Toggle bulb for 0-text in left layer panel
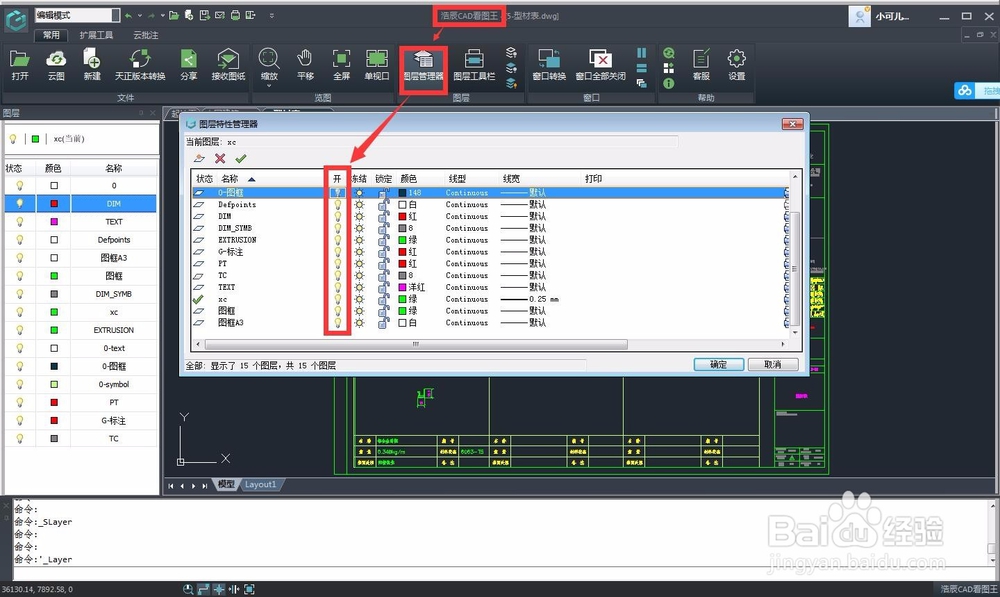 20,348
